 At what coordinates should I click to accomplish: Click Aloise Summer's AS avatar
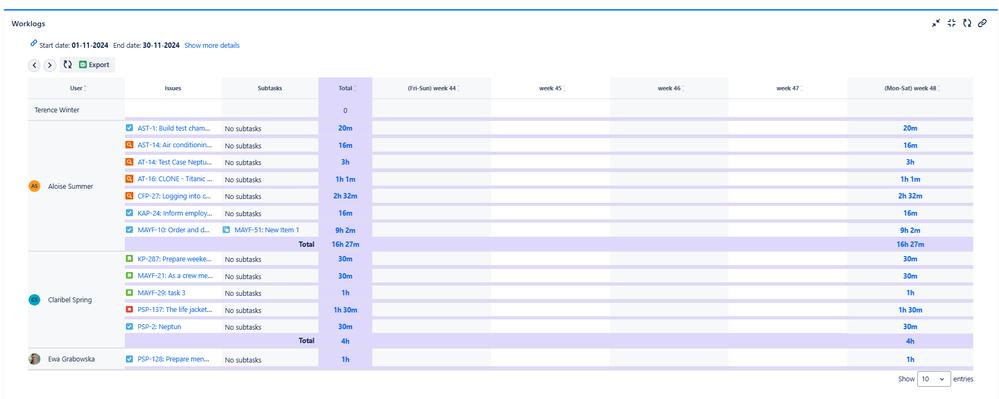[34, 185]
